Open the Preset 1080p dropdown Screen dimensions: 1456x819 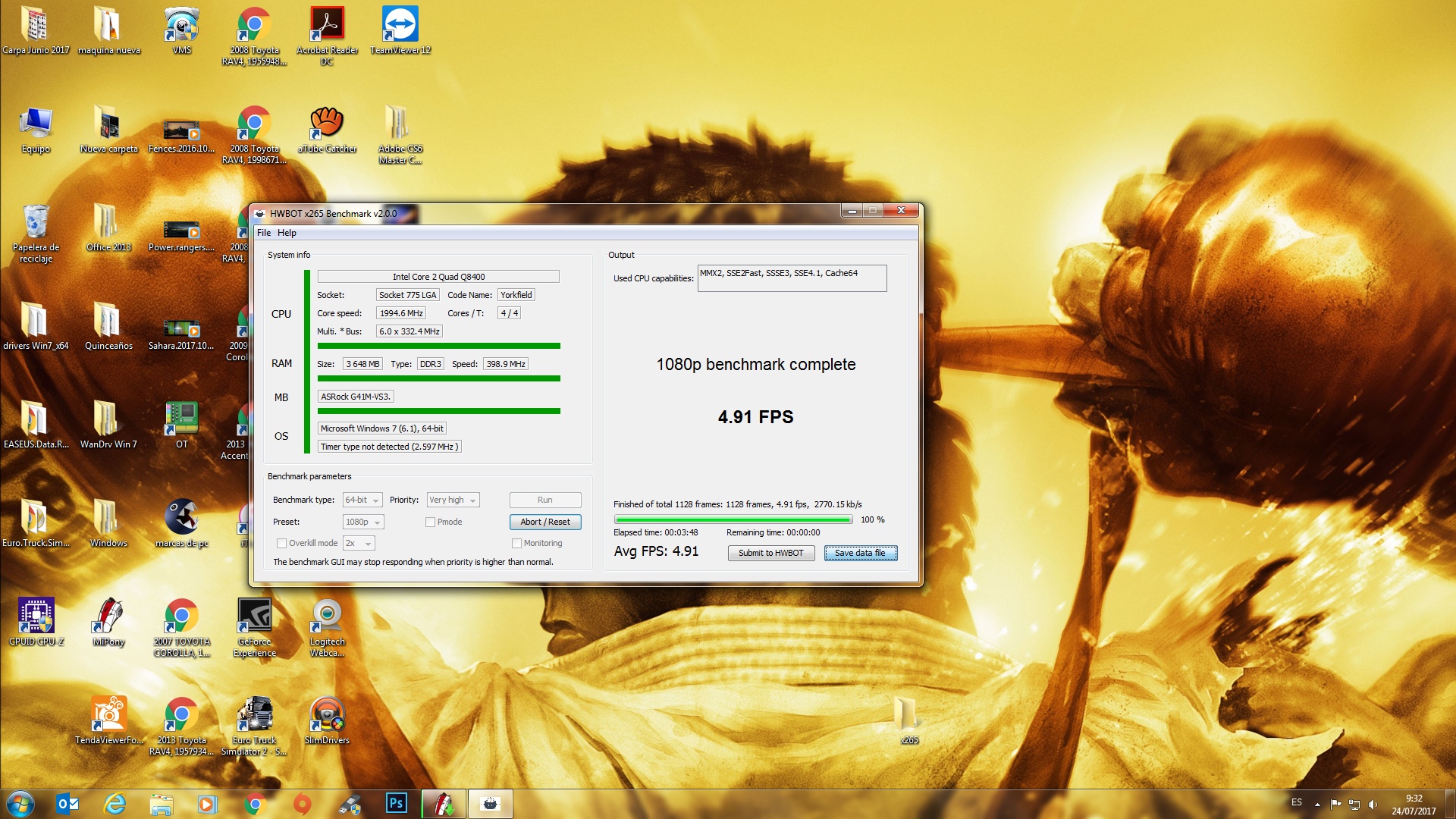click(363, 522)
